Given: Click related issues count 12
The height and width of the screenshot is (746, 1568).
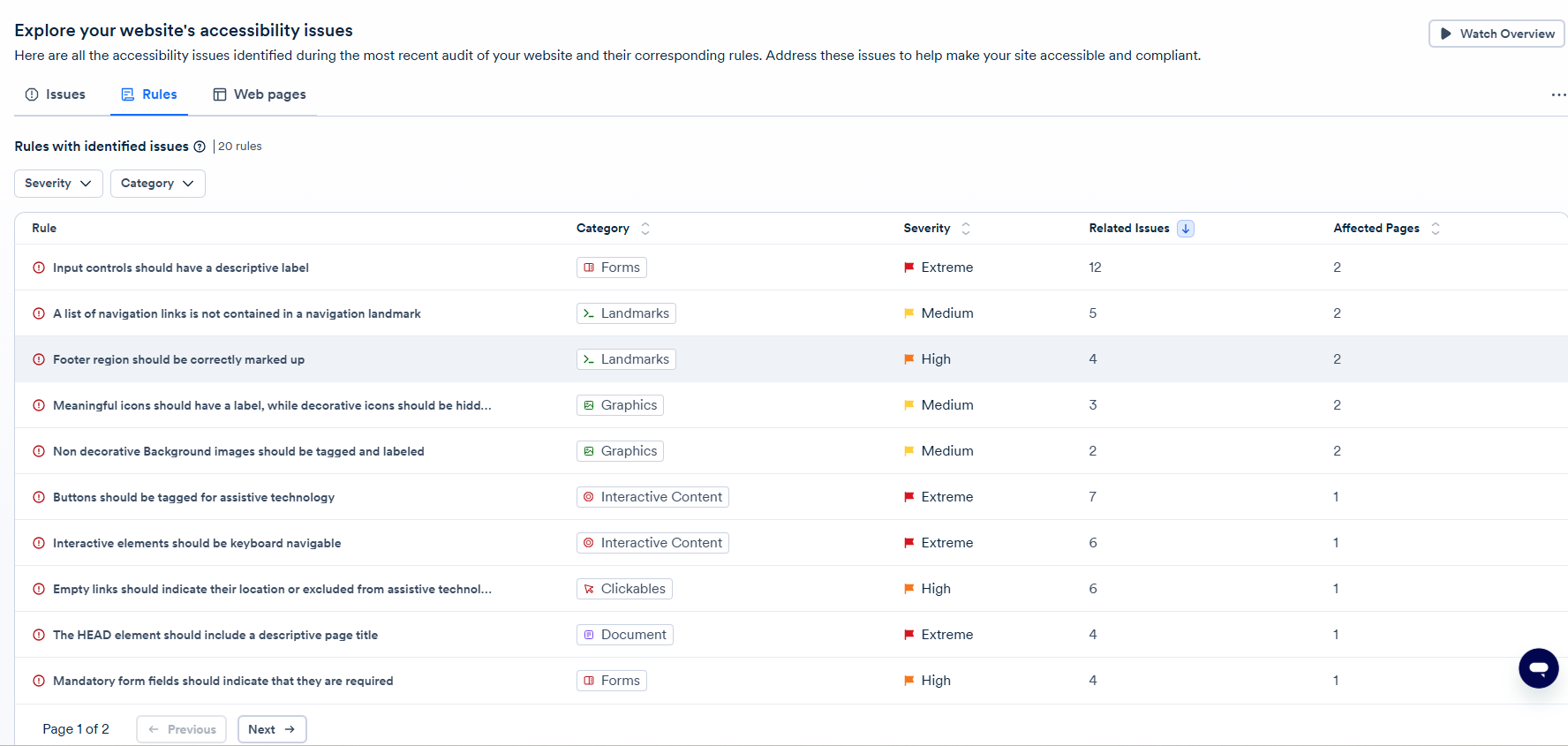Looking at the screenshot, I should [1095, 268].
